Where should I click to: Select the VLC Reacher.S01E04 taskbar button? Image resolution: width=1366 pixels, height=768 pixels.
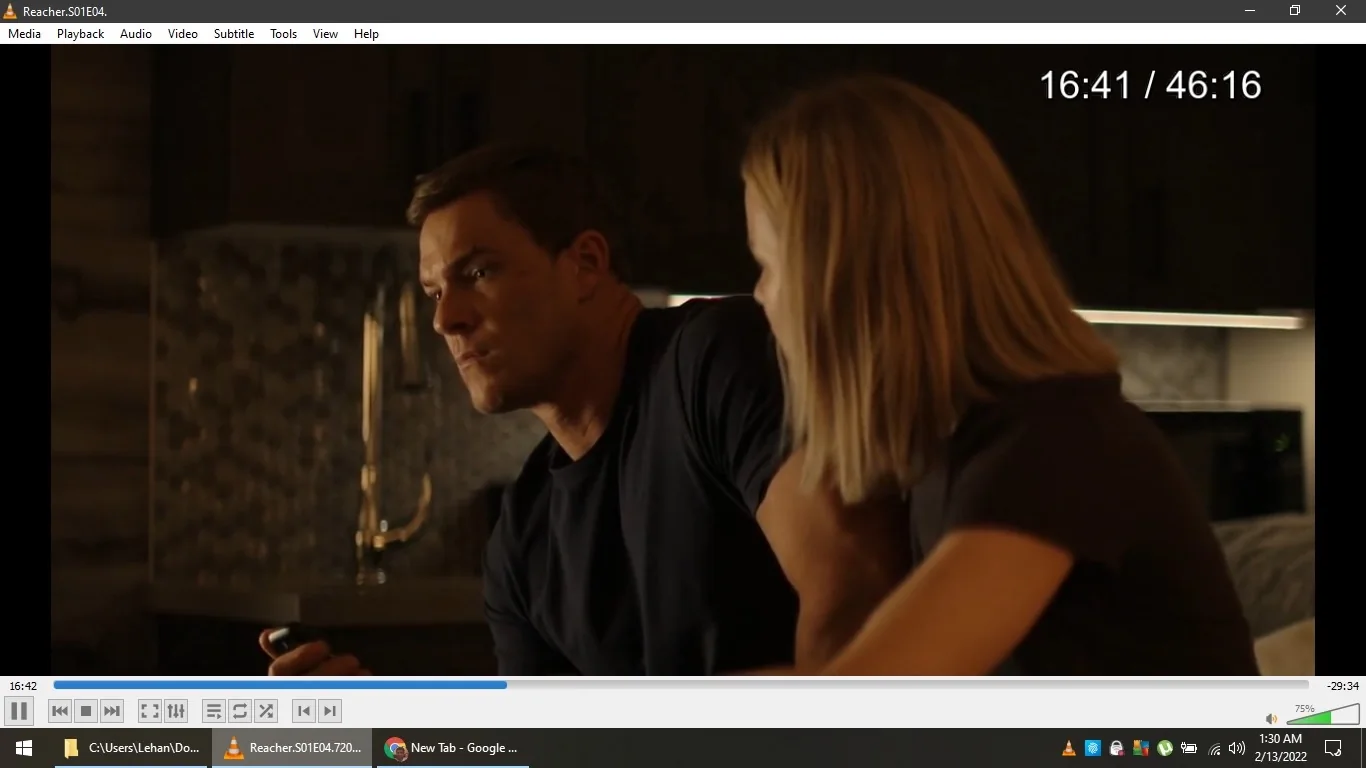coord(292,748)
